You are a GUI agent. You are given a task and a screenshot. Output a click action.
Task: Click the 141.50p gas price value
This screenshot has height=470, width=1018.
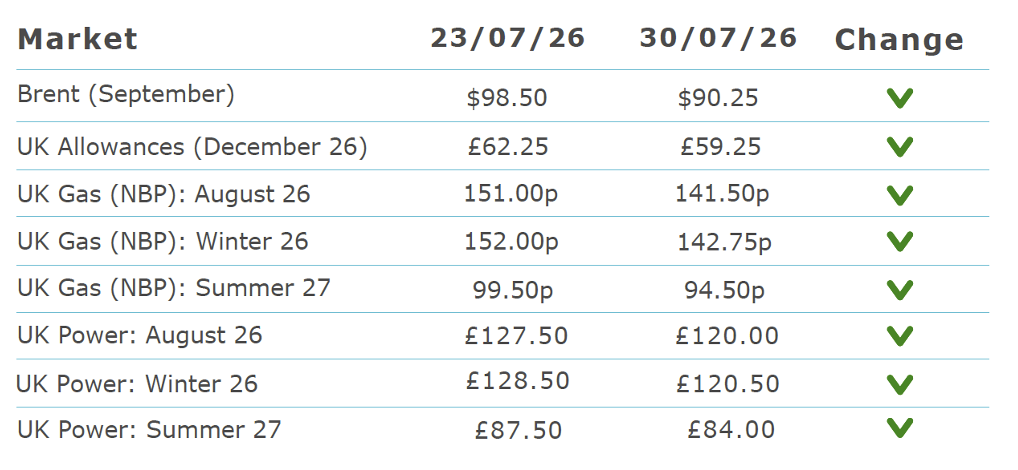(722, 193)
